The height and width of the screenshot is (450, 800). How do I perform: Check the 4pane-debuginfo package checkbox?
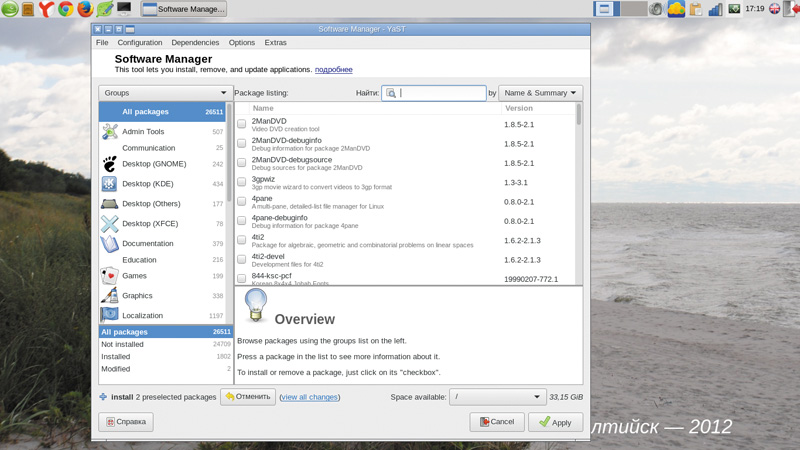click(x=241, y=220)
